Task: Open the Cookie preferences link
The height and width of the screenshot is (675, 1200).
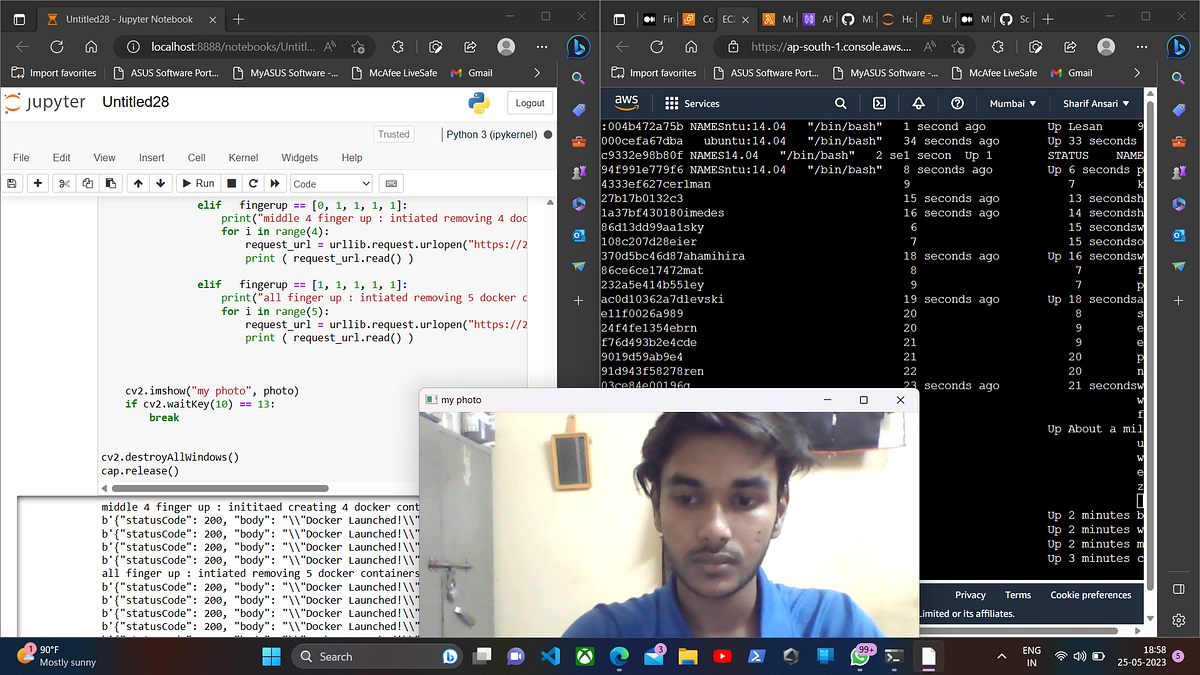Action: [x=1090, y=594]
